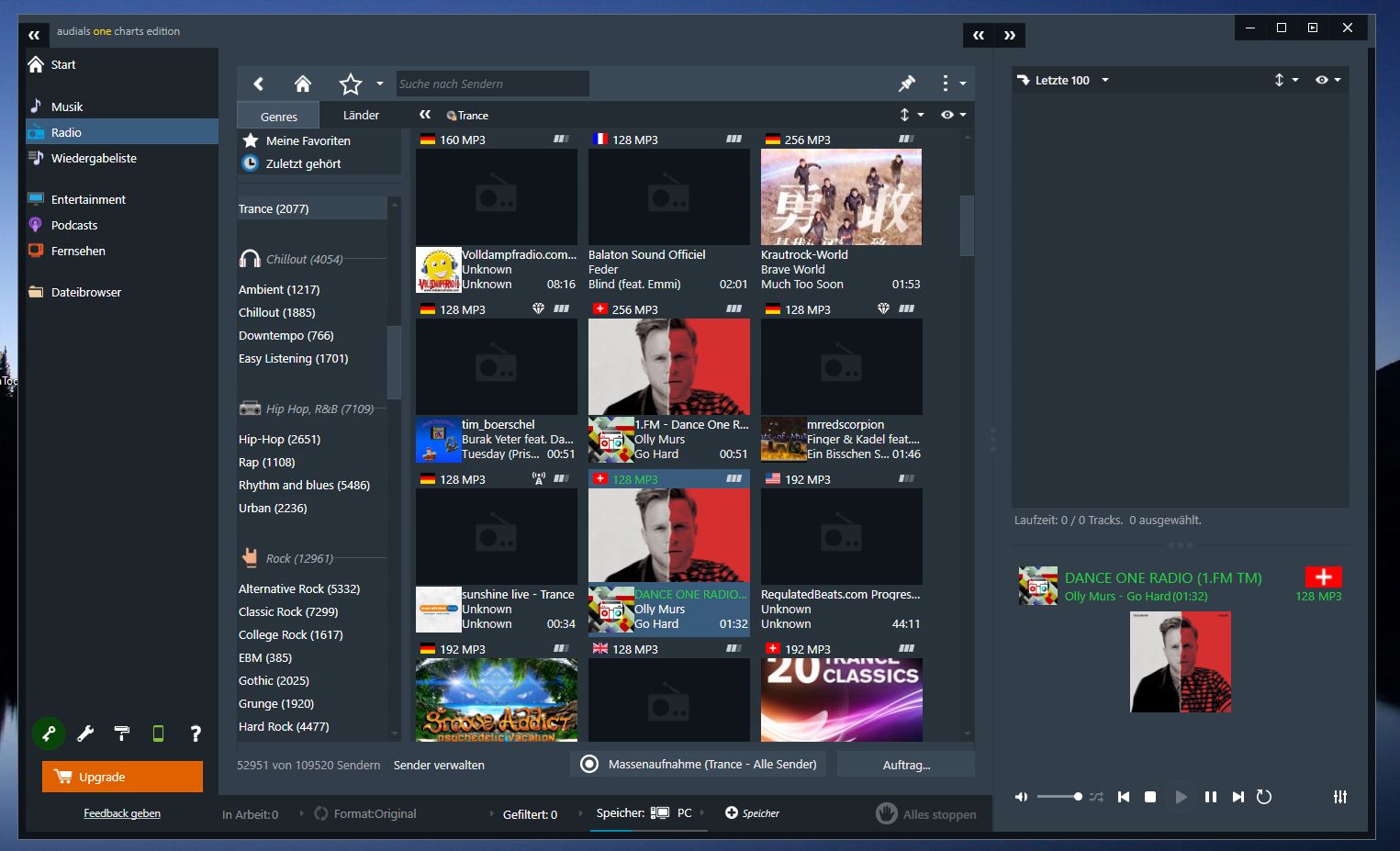Open settings via the wrench icon
Screen dimensions: 1400x851
(85, 733)
